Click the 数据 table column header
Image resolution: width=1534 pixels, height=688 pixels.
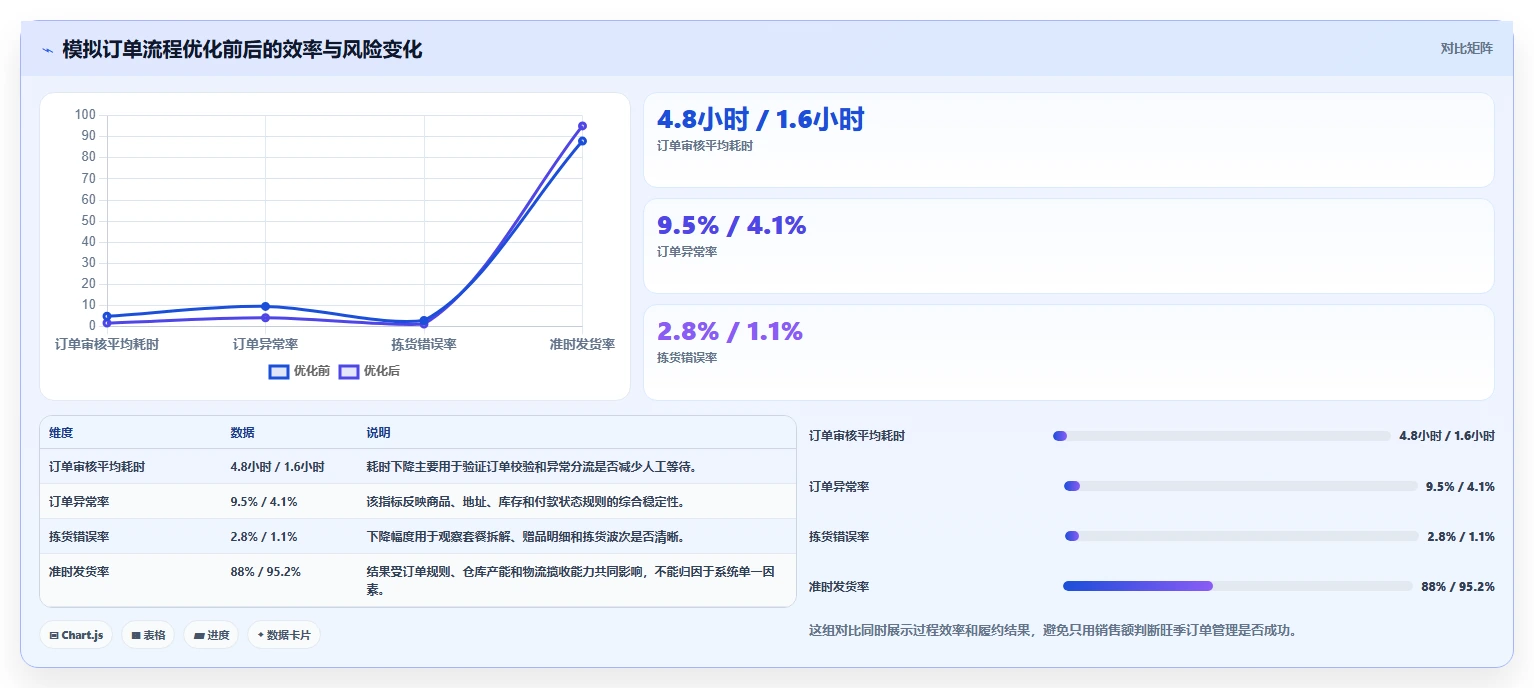242,433
